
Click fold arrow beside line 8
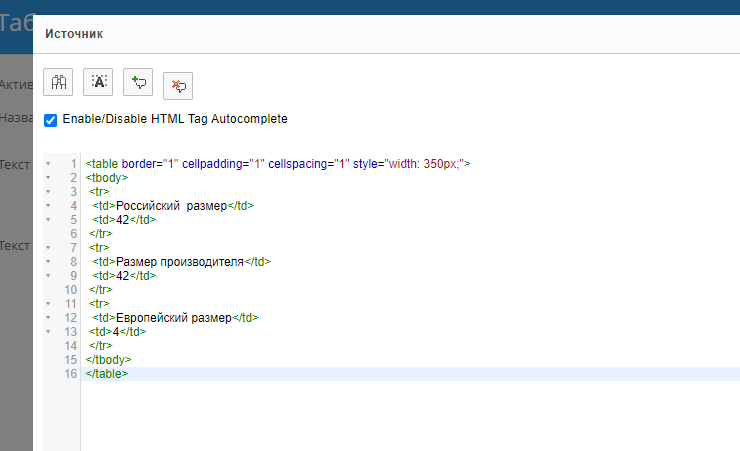(47, 261)
